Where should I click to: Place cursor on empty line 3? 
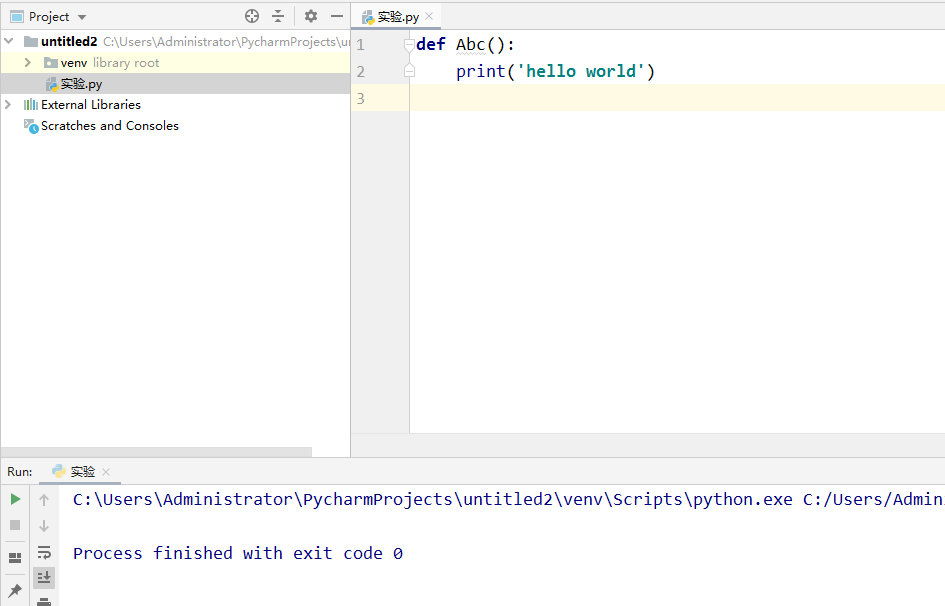point(675,98)
